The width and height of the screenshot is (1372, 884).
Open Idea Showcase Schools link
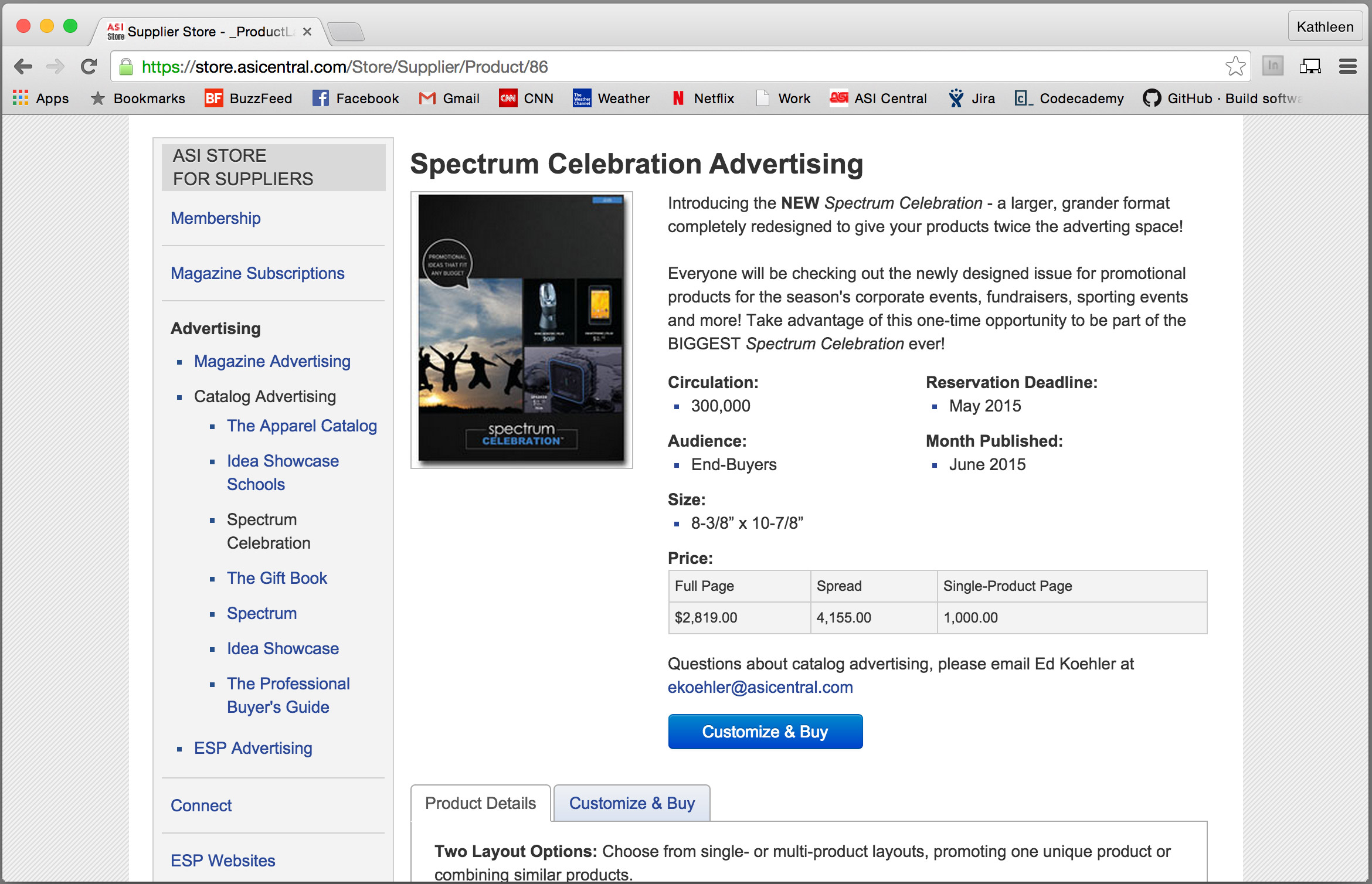(x=283, y=472)
